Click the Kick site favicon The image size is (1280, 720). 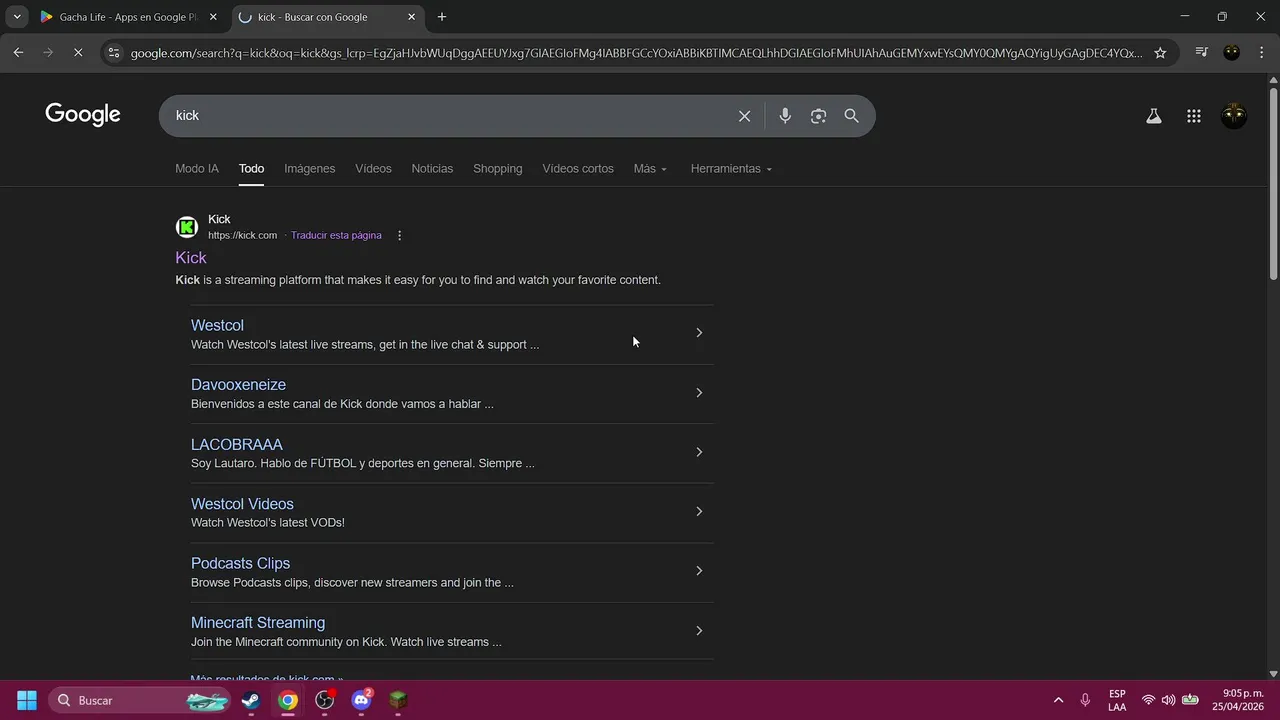pyautogui.click(x=187, y=227)
